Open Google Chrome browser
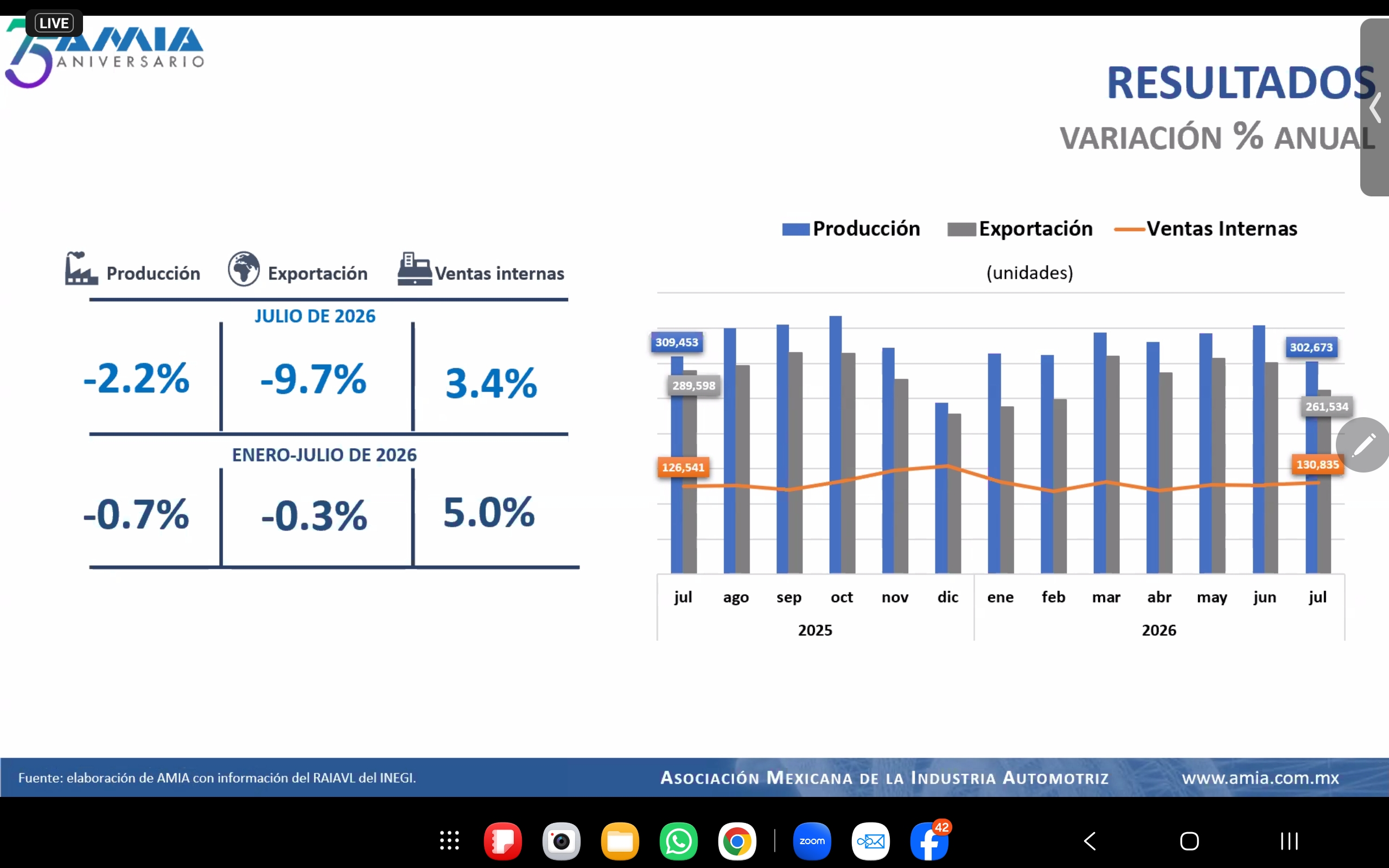1389x868 pixels. tap(737, 841)
